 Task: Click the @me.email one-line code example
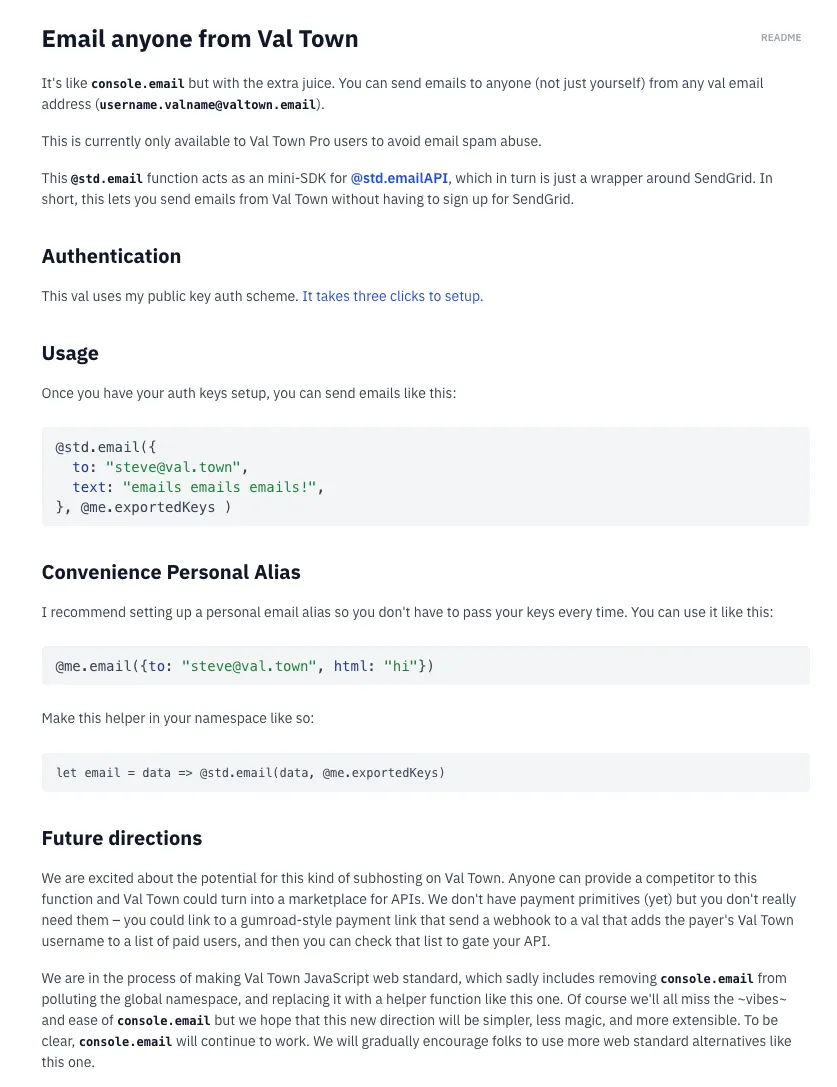(244, 666)
